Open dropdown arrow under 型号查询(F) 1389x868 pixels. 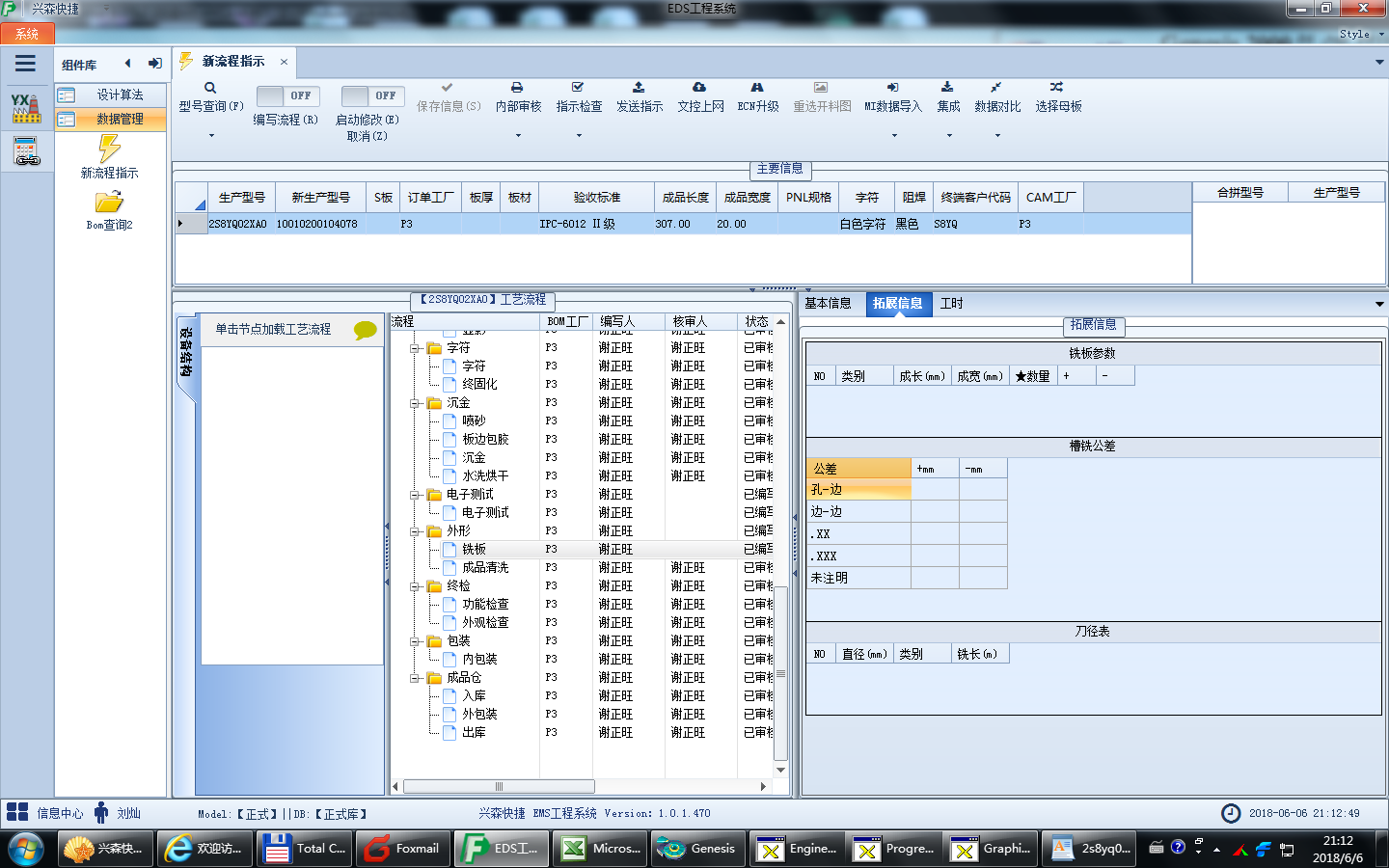(210, 136)
